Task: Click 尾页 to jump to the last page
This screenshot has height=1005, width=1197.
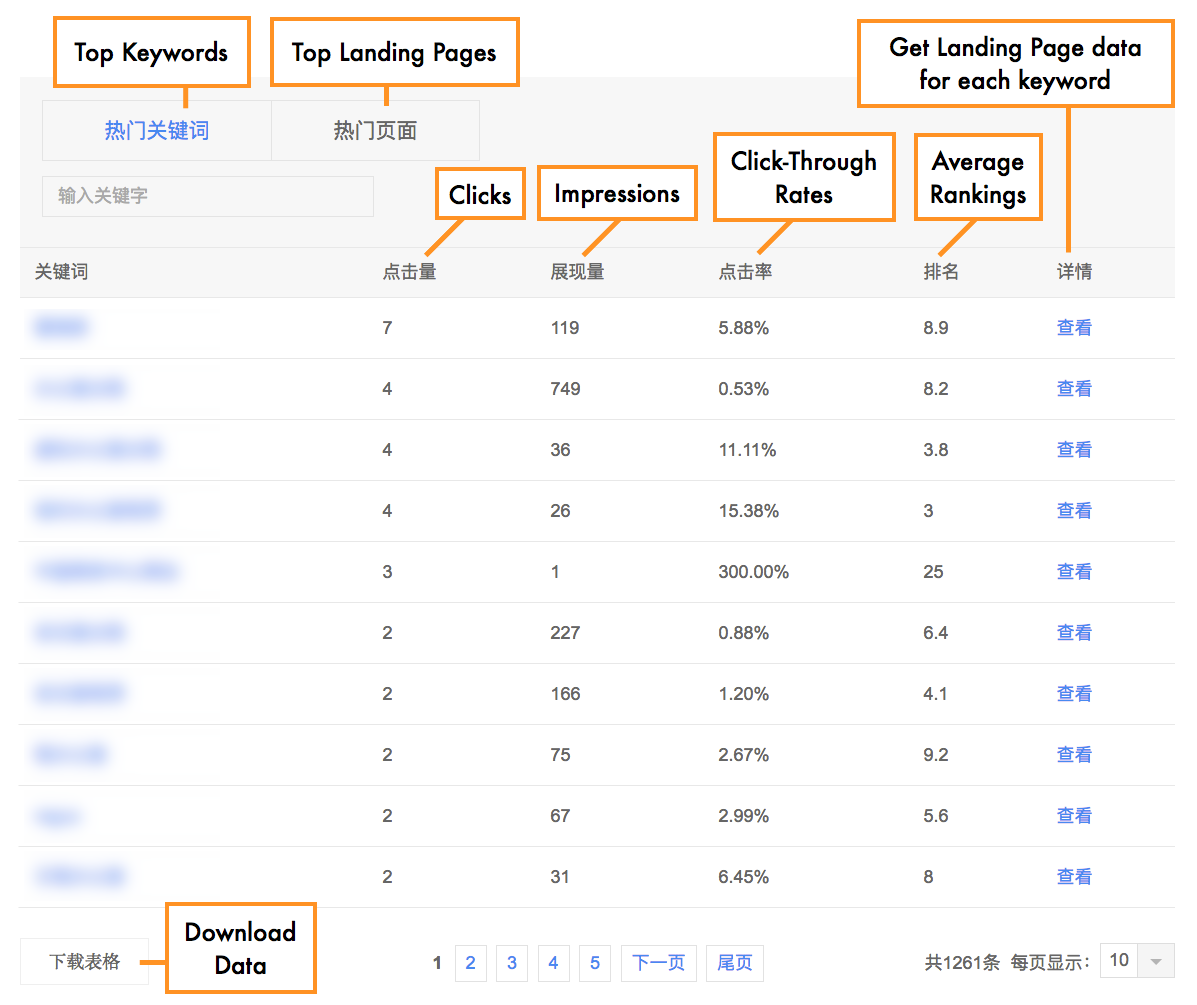Action: (734, 963)
